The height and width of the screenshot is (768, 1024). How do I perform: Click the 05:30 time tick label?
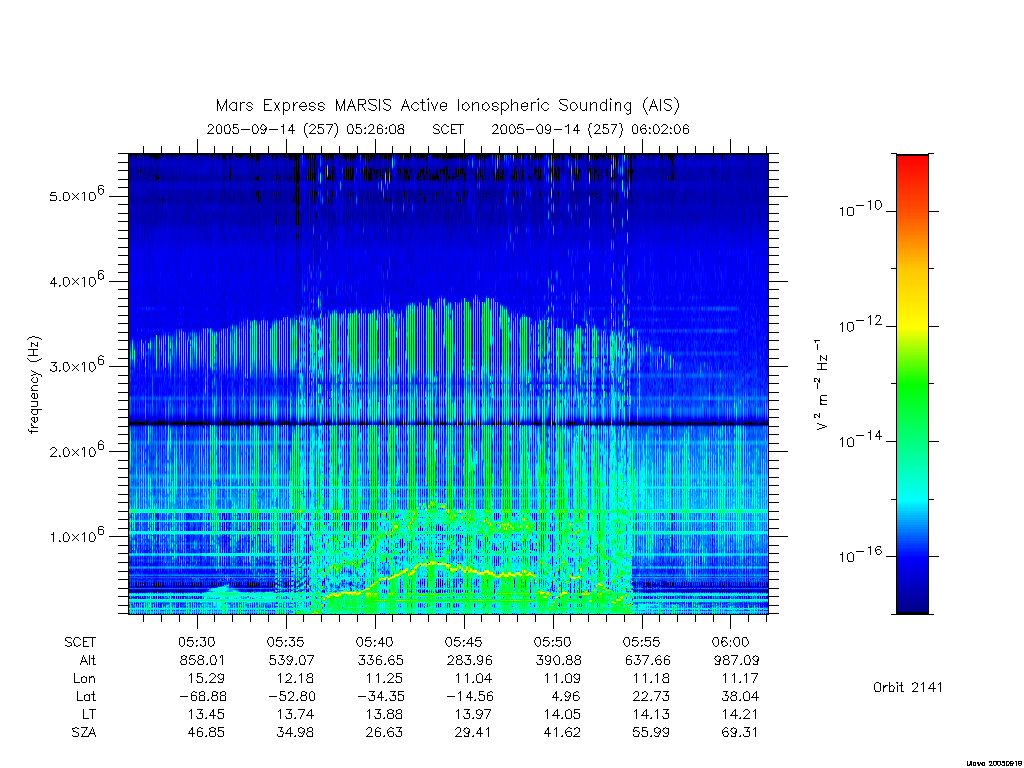[197, 642]
